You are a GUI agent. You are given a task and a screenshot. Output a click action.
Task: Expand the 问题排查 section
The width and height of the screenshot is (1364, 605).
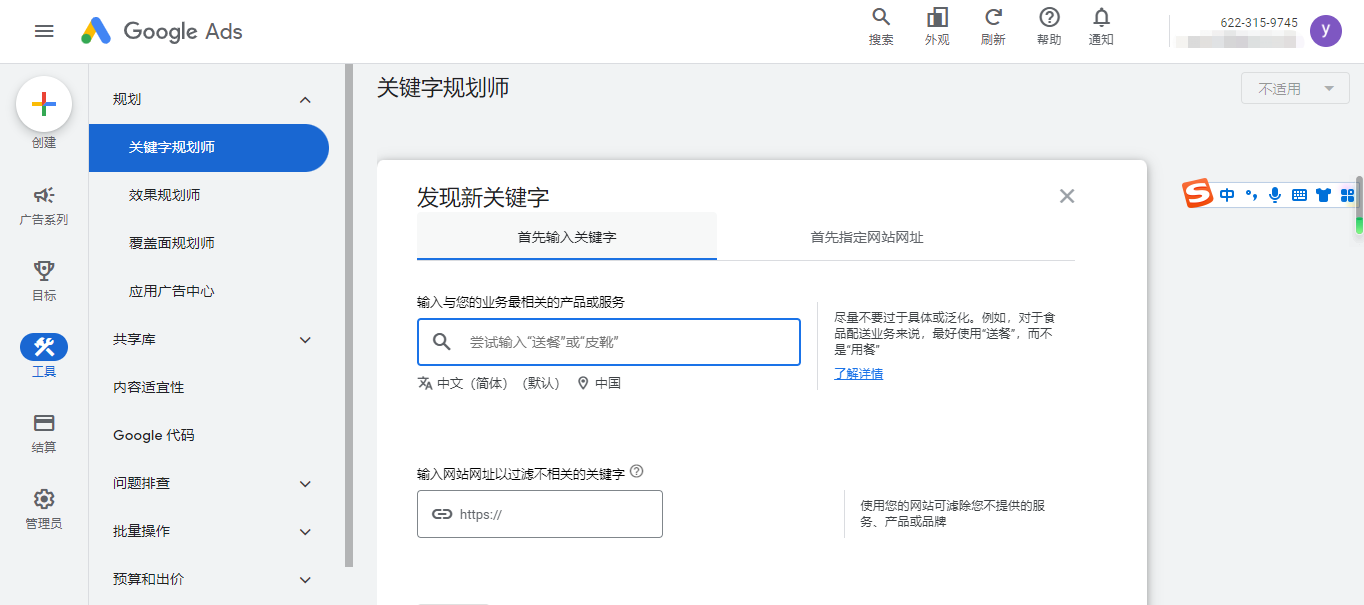pyautogui.click(x=306, y=484)
